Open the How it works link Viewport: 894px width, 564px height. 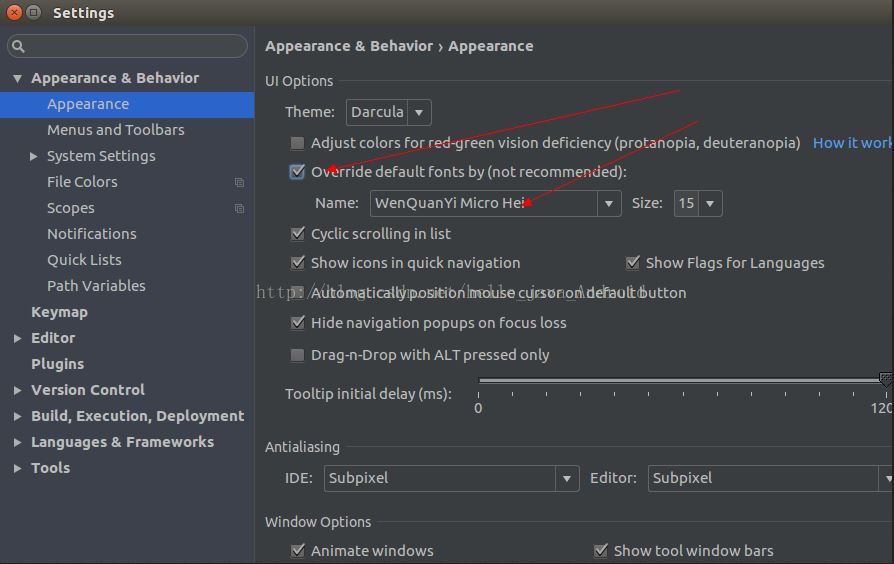point(852,143)
